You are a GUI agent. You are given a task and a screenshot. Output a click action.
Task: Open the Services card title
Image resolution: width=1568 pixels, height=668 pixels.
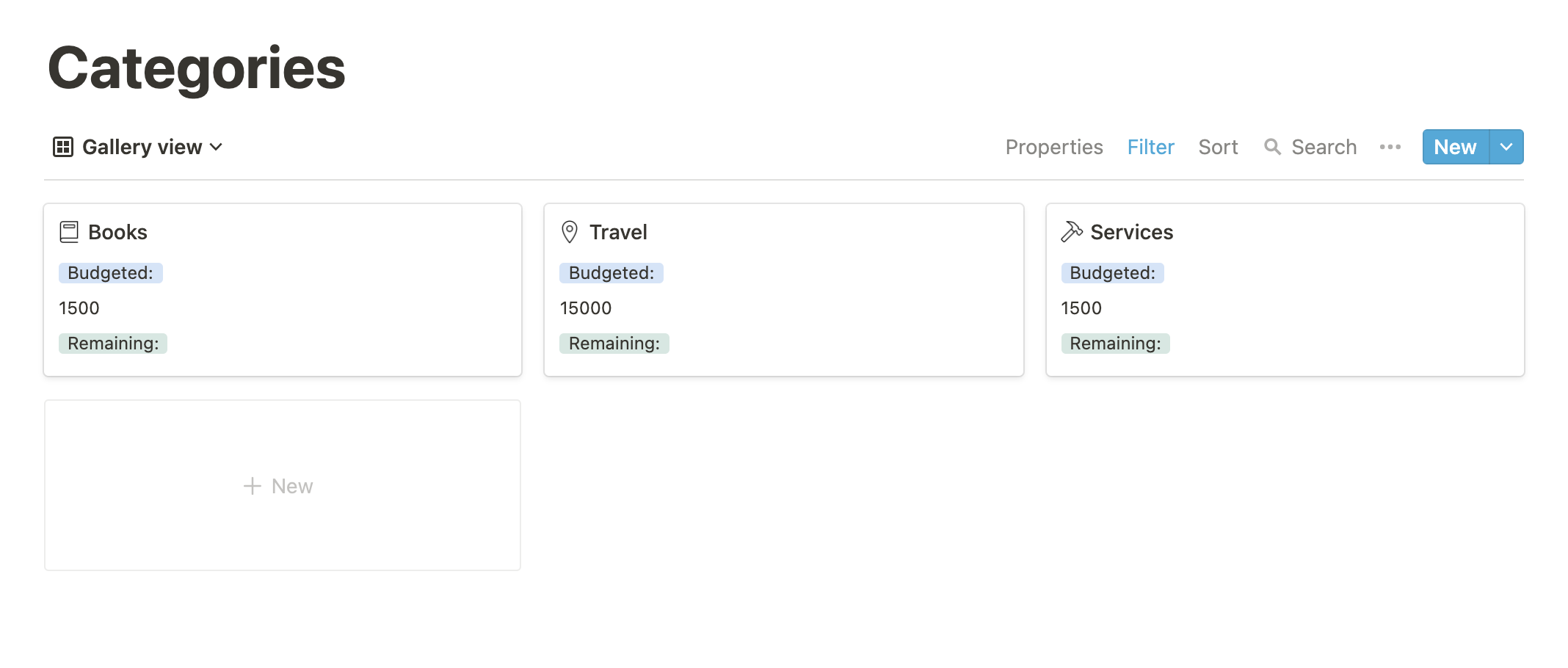click(x=1131, y=232)
